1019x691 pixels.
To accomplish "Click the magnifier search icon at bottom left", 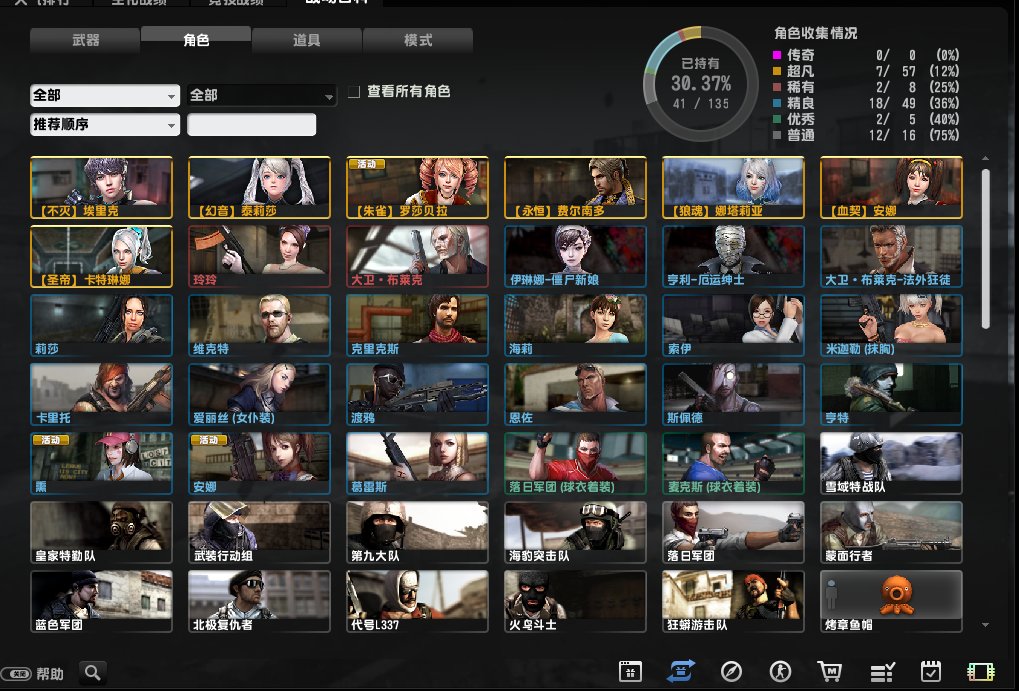I will pyautogui.click(x=93, y=673).
